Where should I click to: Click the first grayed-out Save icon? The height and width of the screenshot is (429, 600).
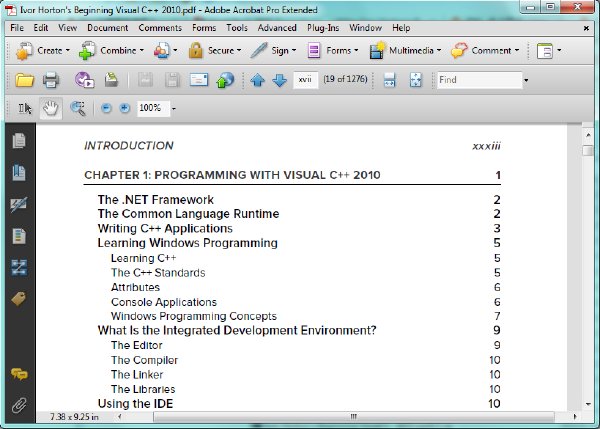tap(145, 80)
